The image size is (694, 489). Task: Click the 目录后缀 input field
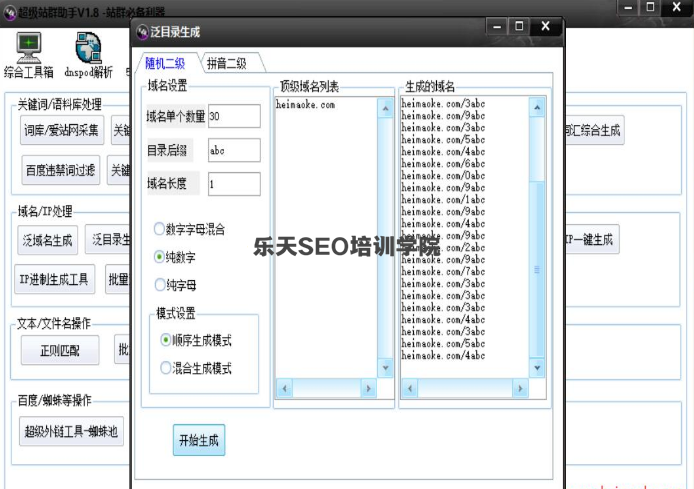pyautogui.click(x=234, y=150)
